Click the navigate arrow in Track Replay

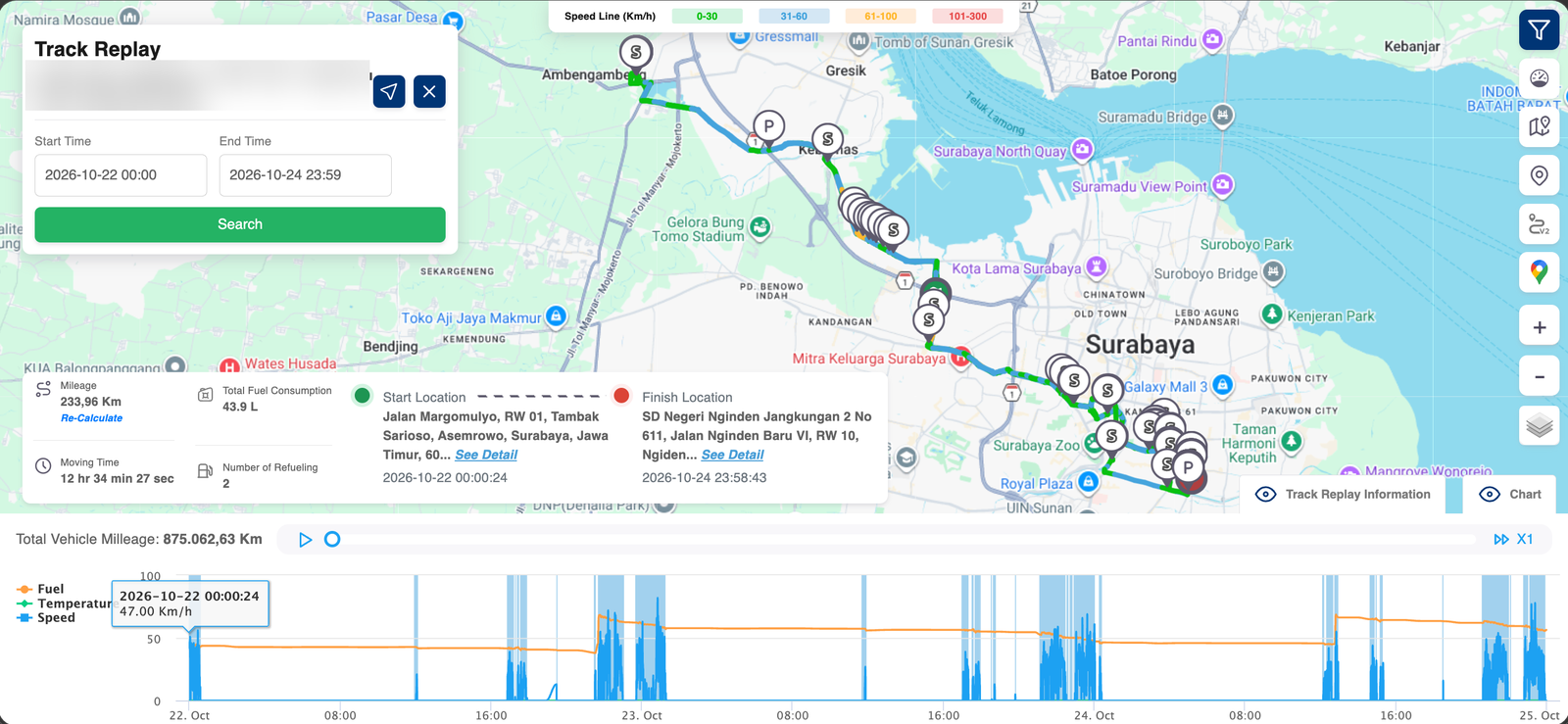click(x=389, y=91)
